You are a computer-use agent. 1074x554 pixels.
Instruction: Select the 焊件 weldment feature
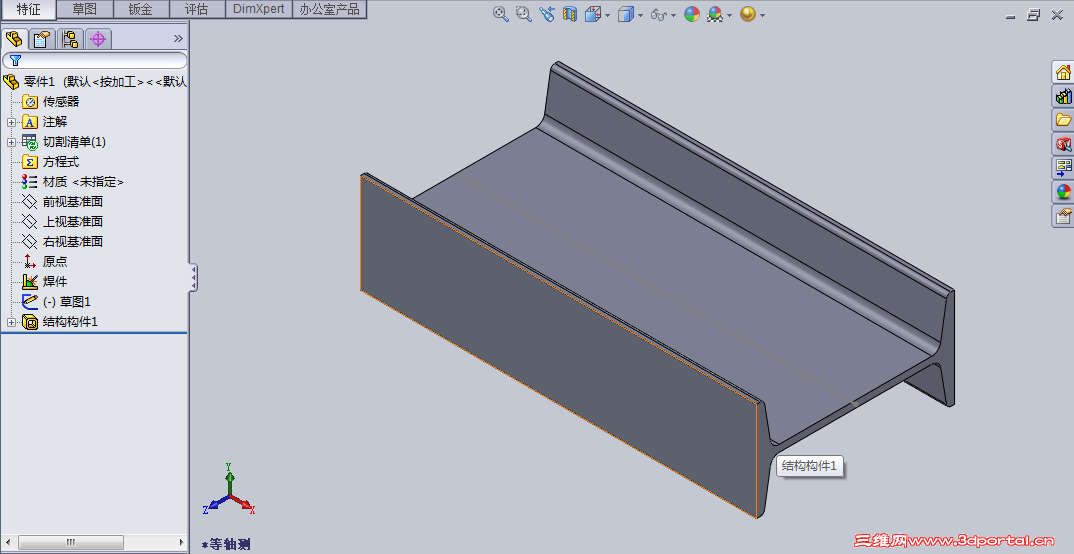(55, 281)
